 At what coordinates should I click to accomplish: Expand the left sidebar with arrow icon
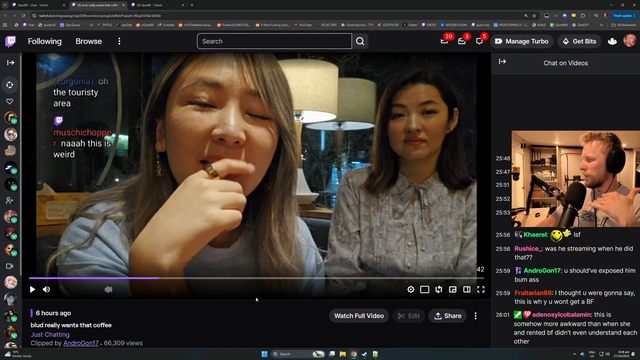(x=11, y=62)
